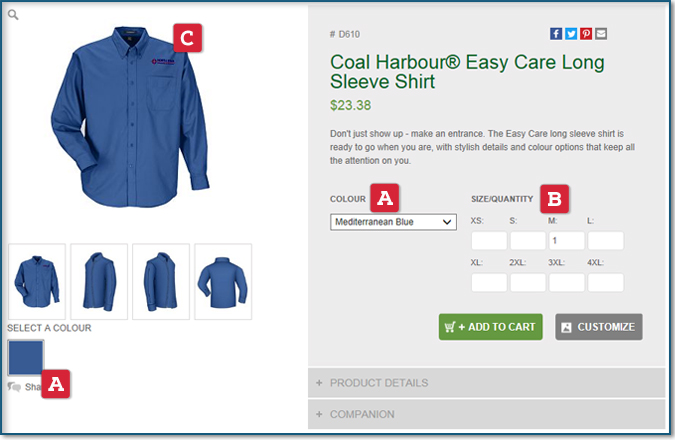Share product via email icon
Image resolution: width=675 pixels, height=440 pixels.
click(601, 34)
